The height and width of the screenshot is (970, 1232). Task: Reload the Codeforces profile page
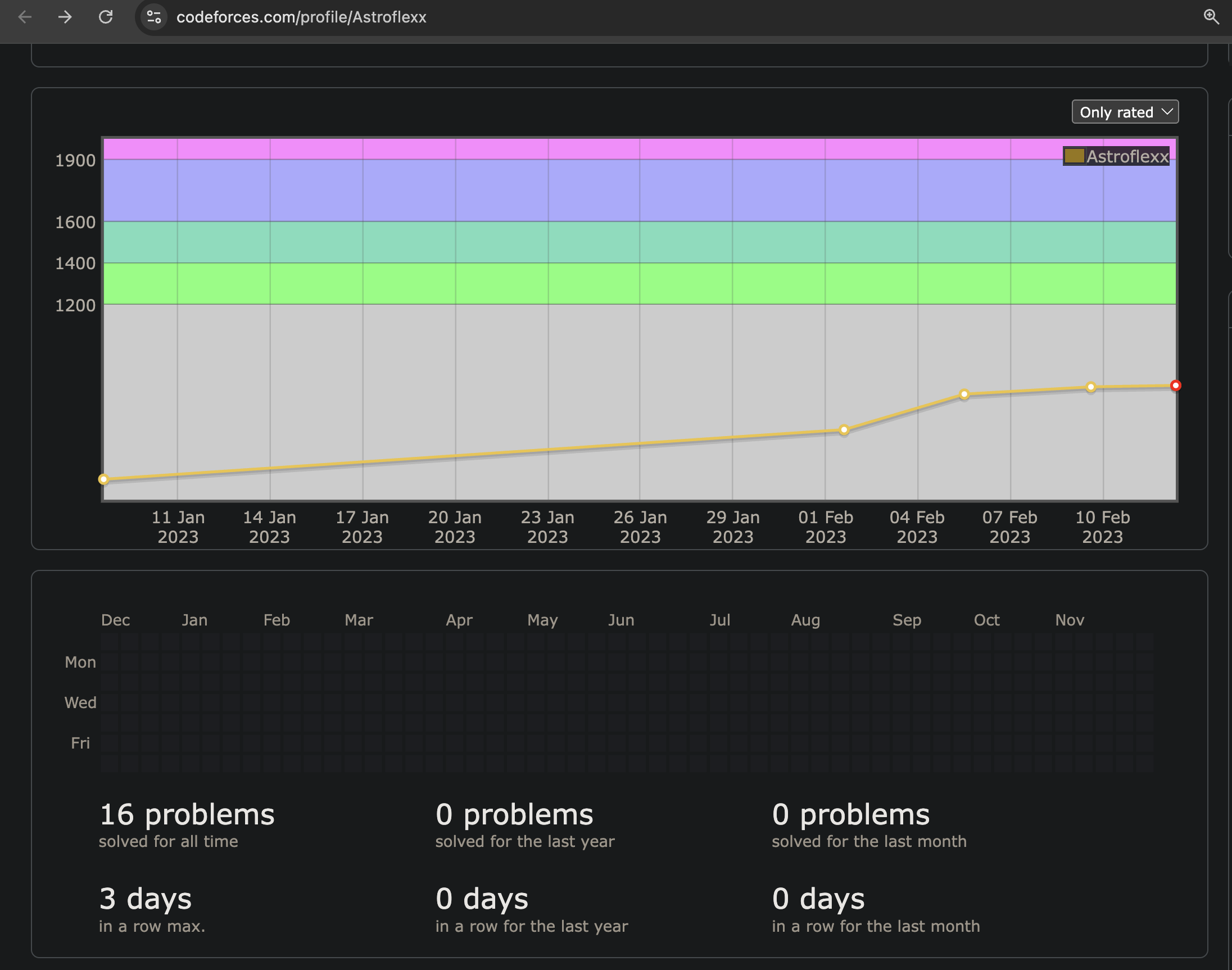coord(106,17)
